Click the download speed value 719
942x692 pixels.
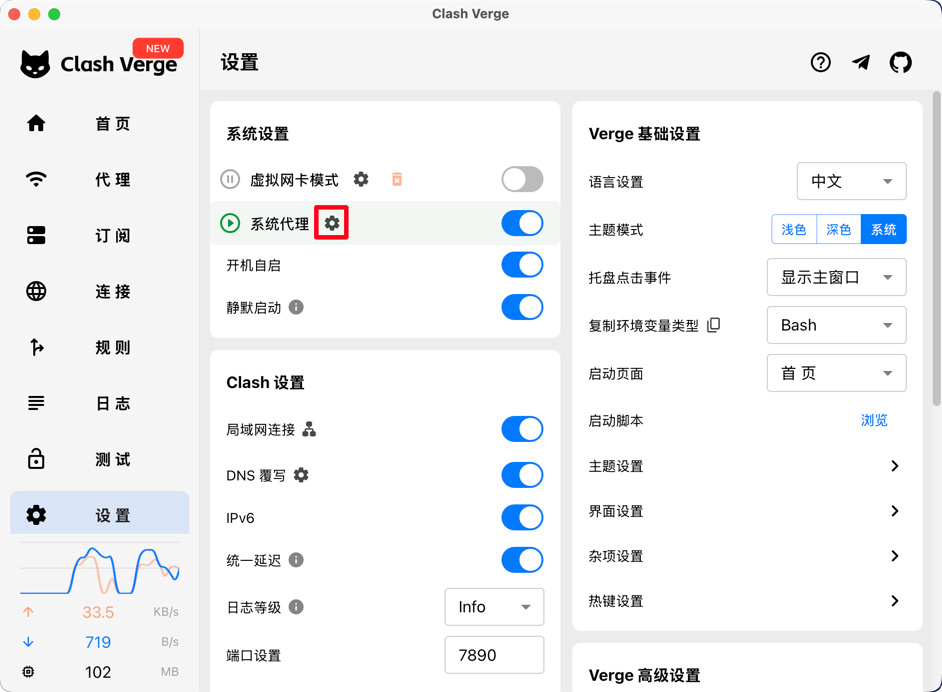pos(98,642)
